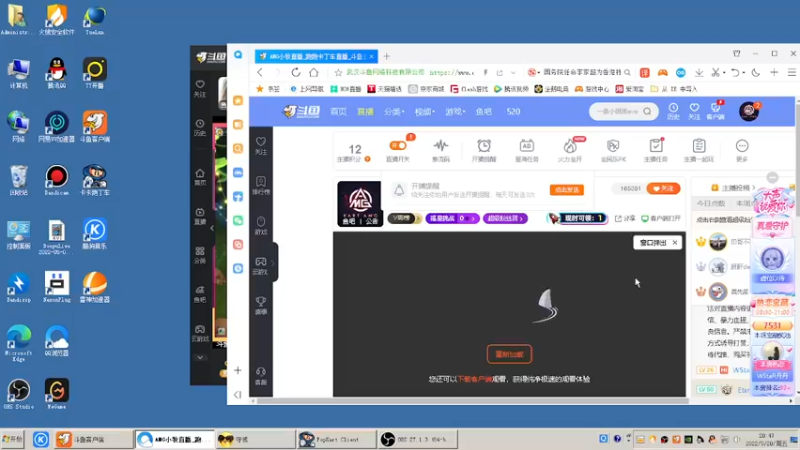
Task: Open the clipboard streamer icon
Action: 699,150
